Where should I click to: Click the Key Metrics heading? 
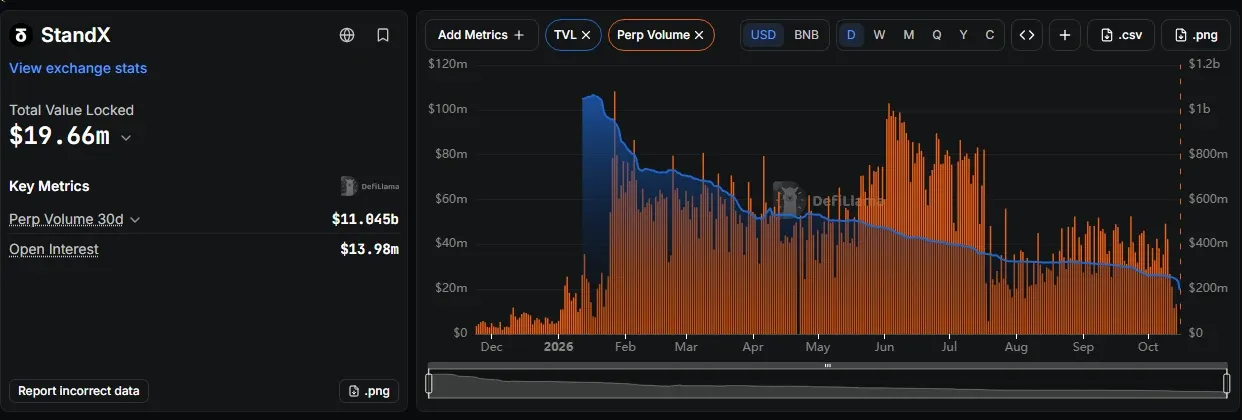pos(49,186)
